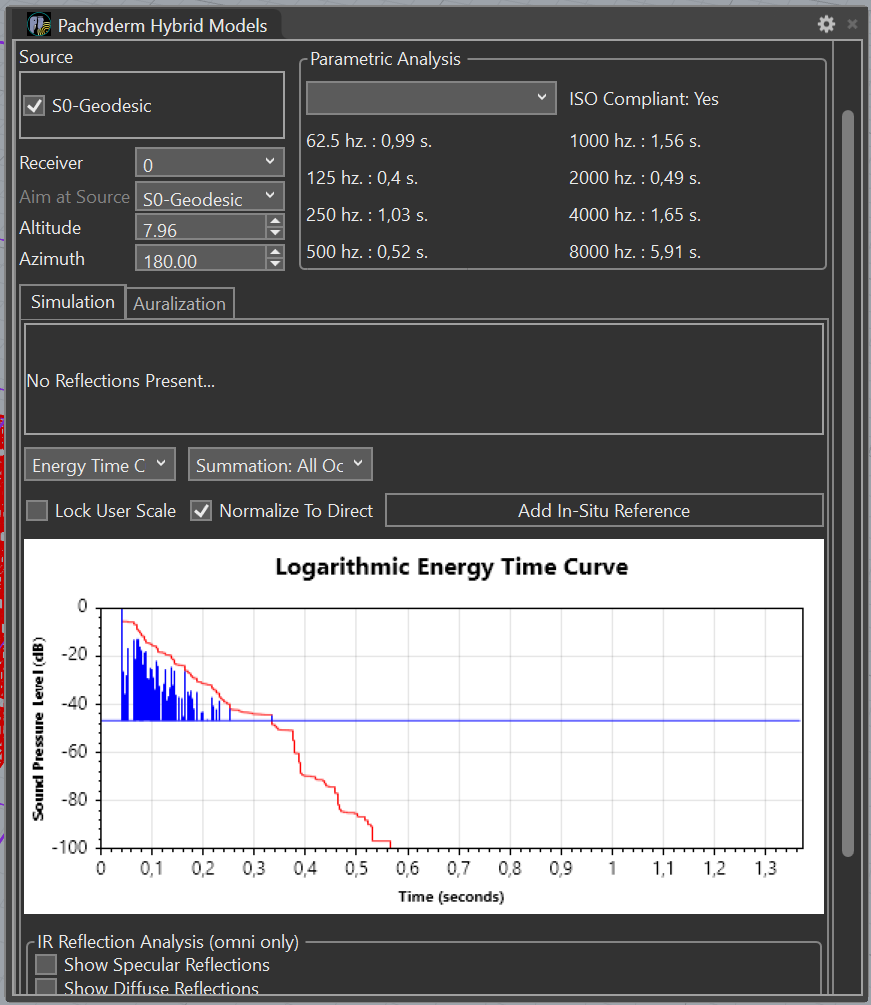The width and height of the screenshot is (871, 1005).
Task: Enable the Lock User Scale checkbox
Action: click(37, 511)
